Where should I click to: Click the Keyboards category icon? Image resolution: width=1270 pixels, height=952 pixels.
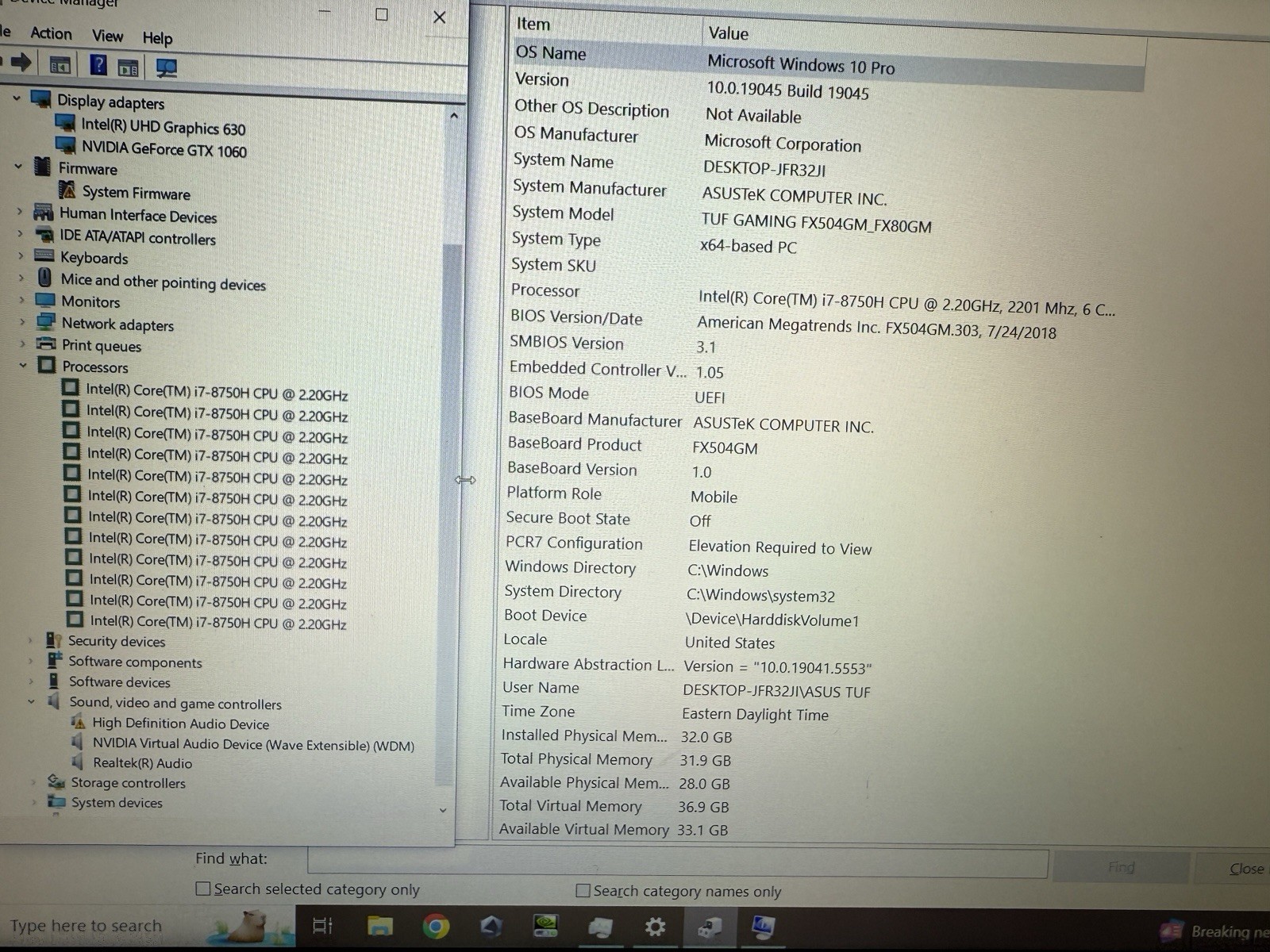[x=44, y=256]
